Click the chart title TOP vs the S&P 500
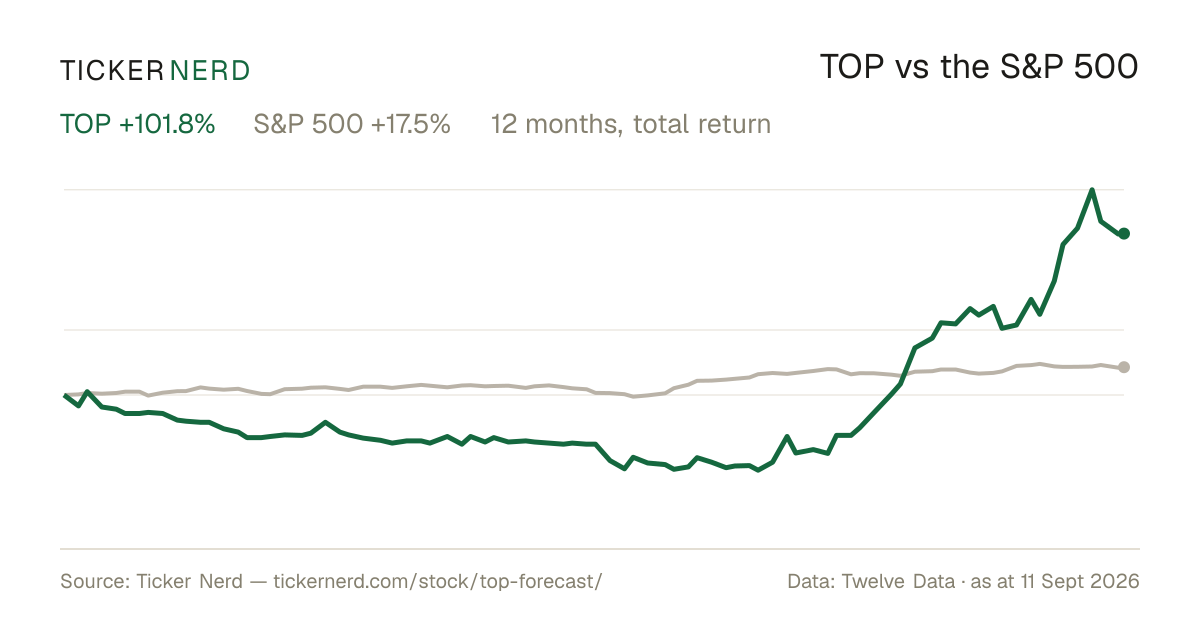1200x630 pixels. pos(979,67)
